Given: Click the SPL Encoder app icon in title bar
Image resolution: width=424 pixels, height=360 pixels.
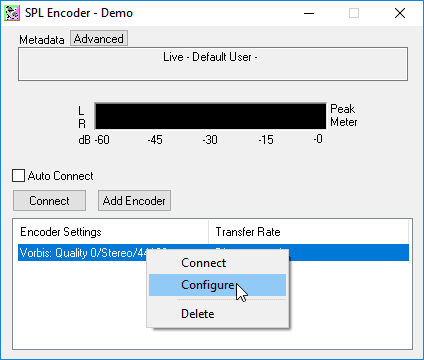Looking at the screenshot, I should [12, 13].
